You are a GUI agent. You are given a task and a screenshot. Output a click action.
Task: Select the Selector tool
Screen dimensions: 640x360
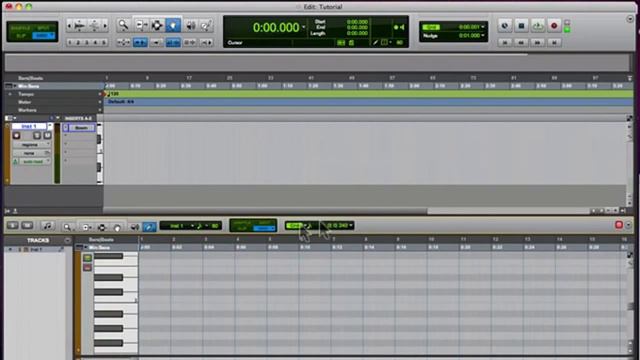point(157,25)
